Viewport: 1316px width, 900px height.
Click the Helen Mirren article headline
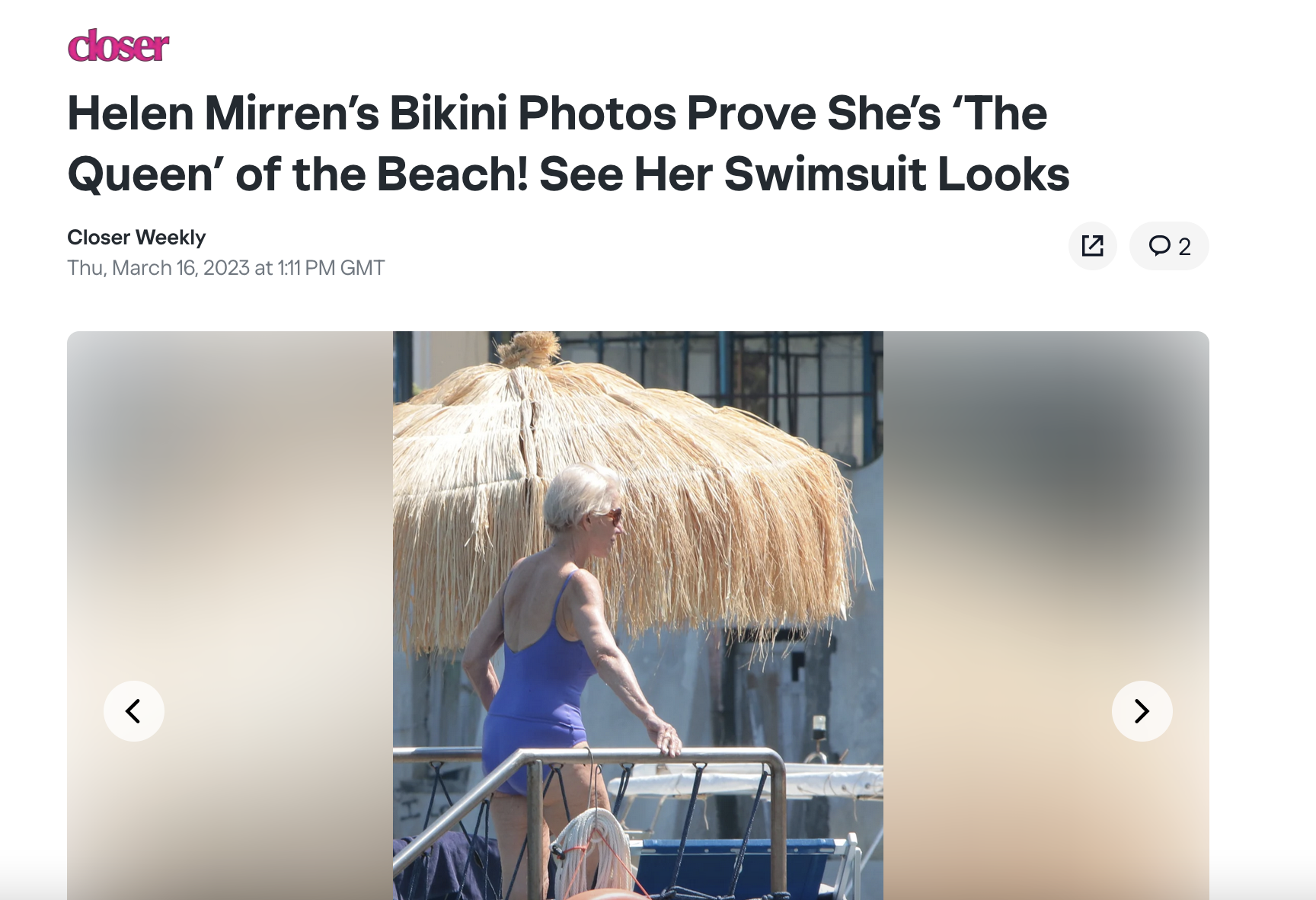click(x=568, y=144)
